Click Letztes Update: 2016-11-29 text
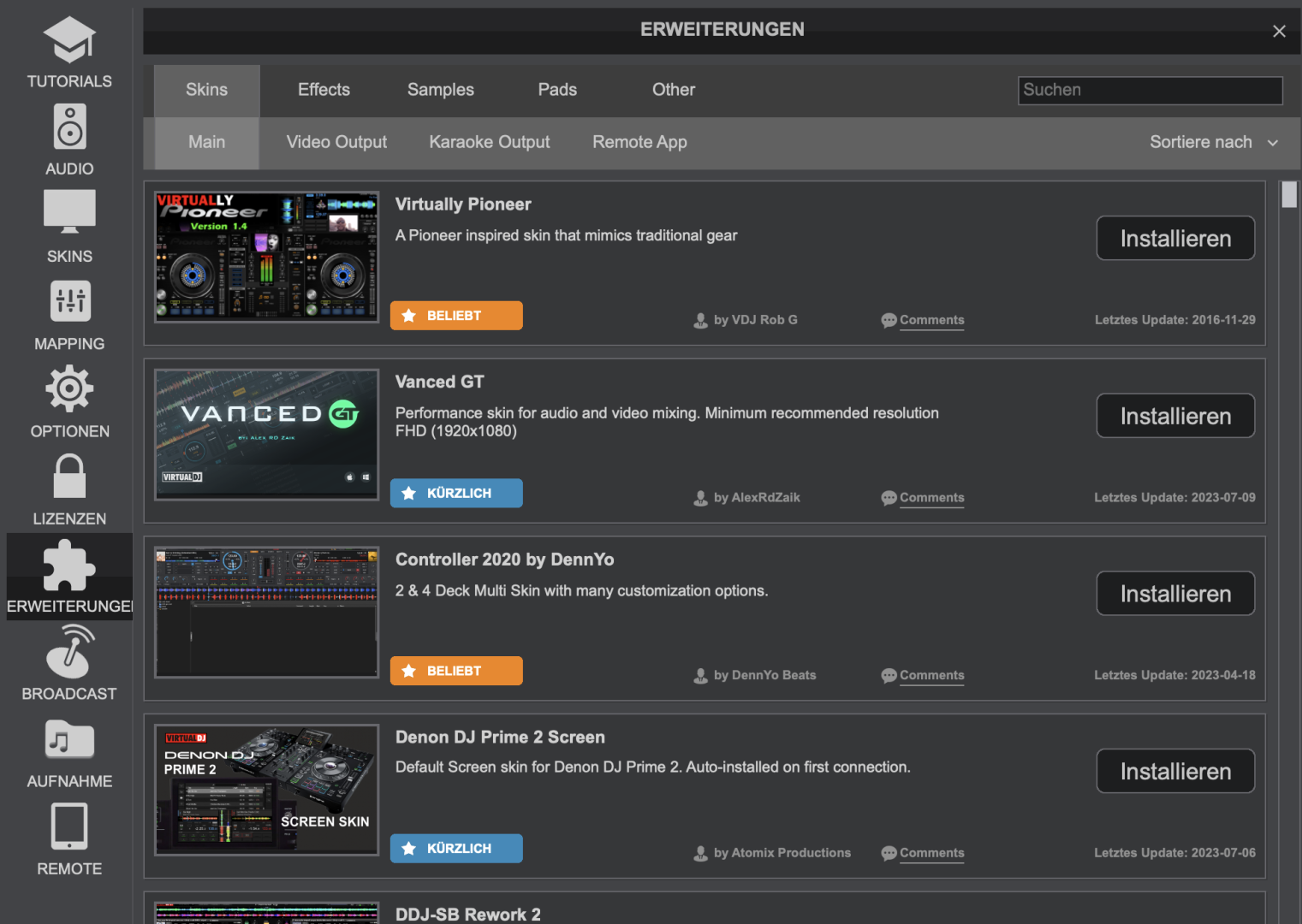Viewport: 1302px width, 924px height. tap(1175, 320)
